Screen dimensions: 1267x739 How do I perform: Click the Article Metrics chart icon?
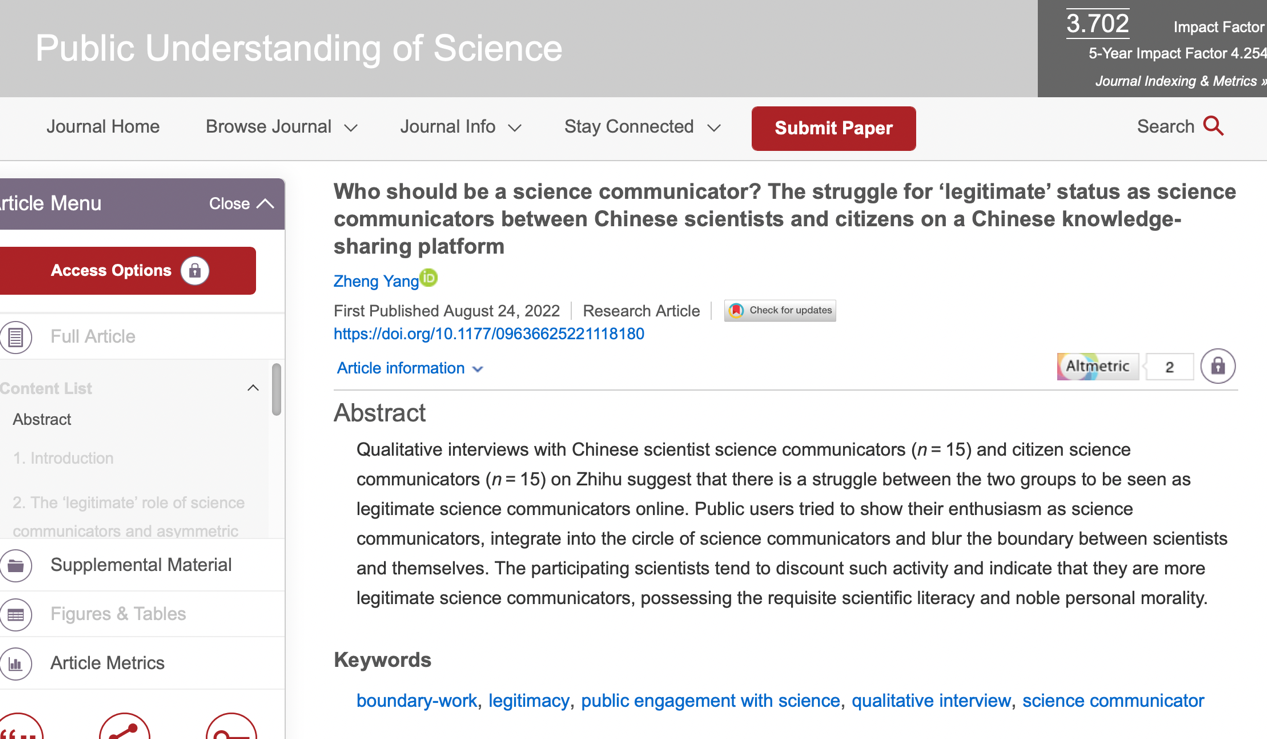16,664
